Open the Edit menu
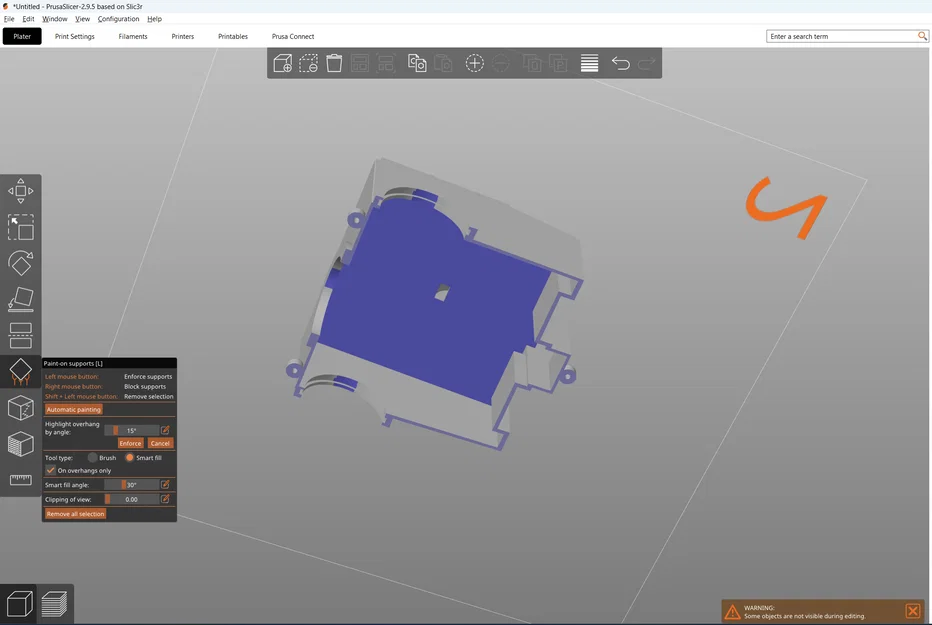 click(x=28, y=19)
